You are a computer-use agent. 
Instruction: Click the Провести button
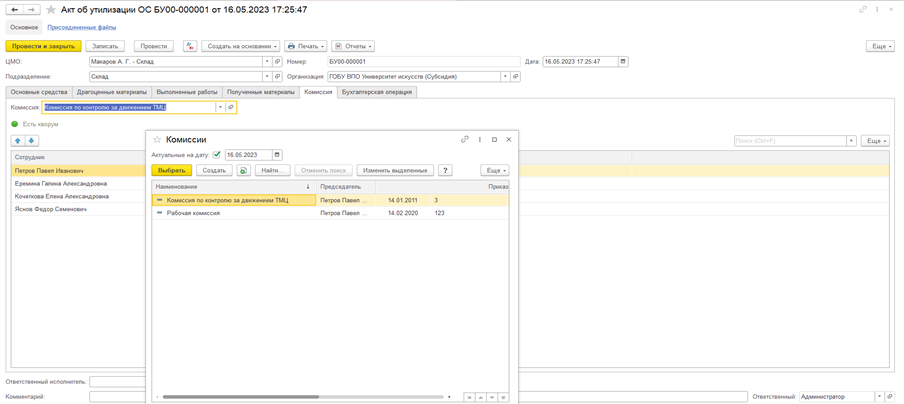point(154,46)
